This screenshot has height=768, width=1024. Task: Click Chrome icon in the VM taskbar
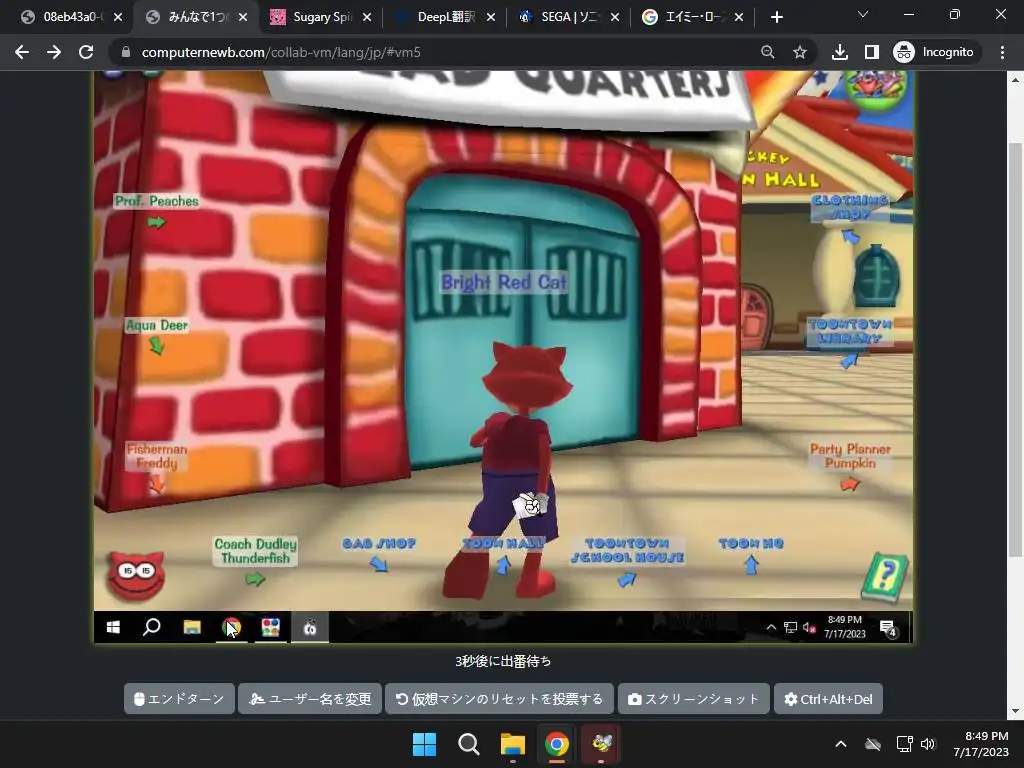(231, 627)
